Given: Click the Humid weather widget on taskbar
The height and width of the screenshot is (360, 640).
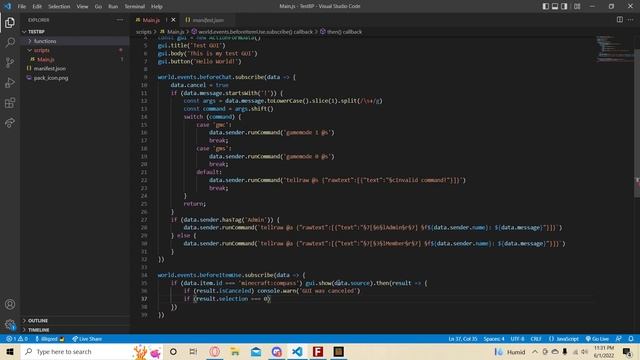Looking at the screenshot, I should pyautogui.click(x=510, y=351).
